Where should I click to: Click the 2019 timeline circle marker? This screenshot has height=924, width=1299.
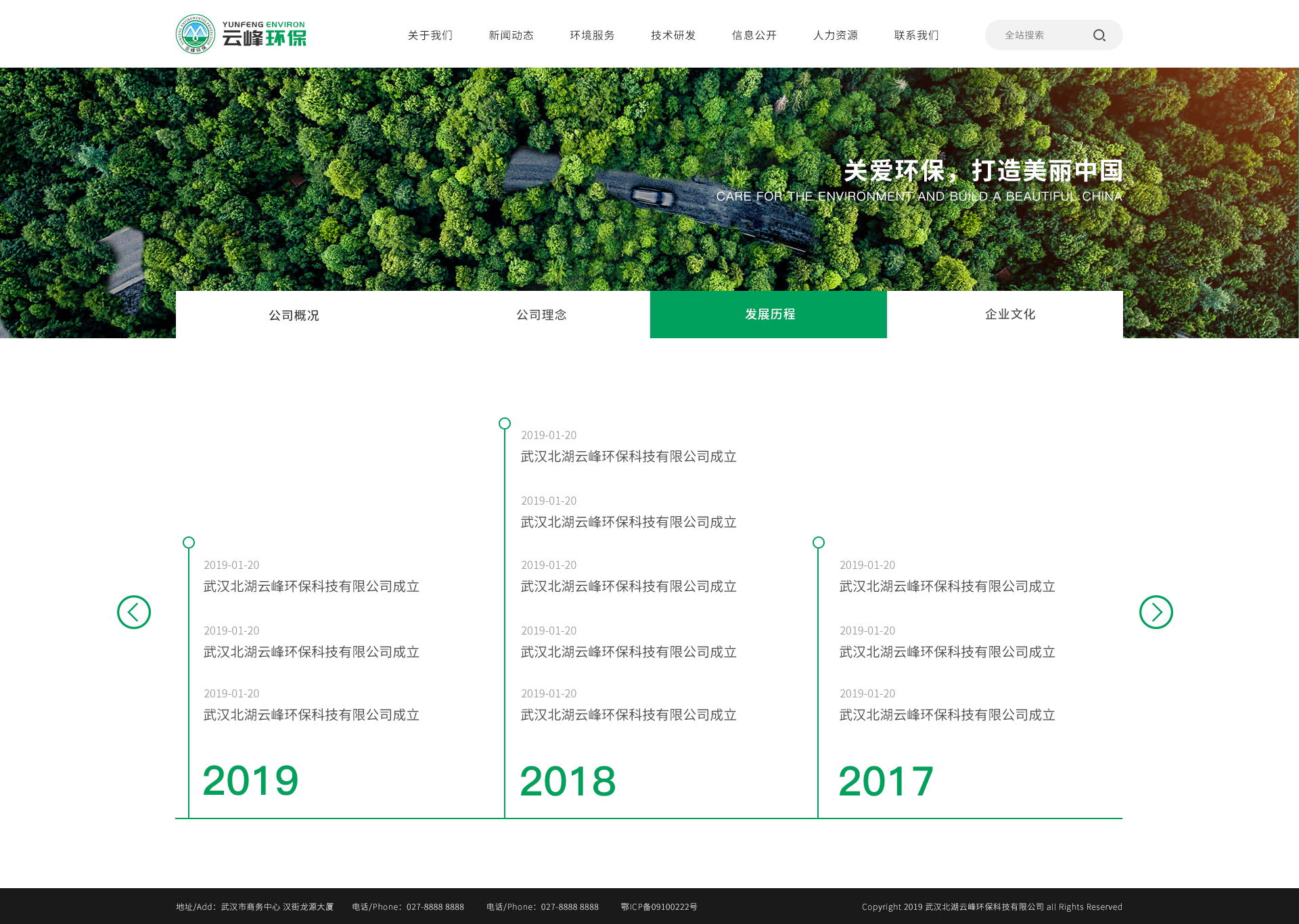click(x=189, y=542)
